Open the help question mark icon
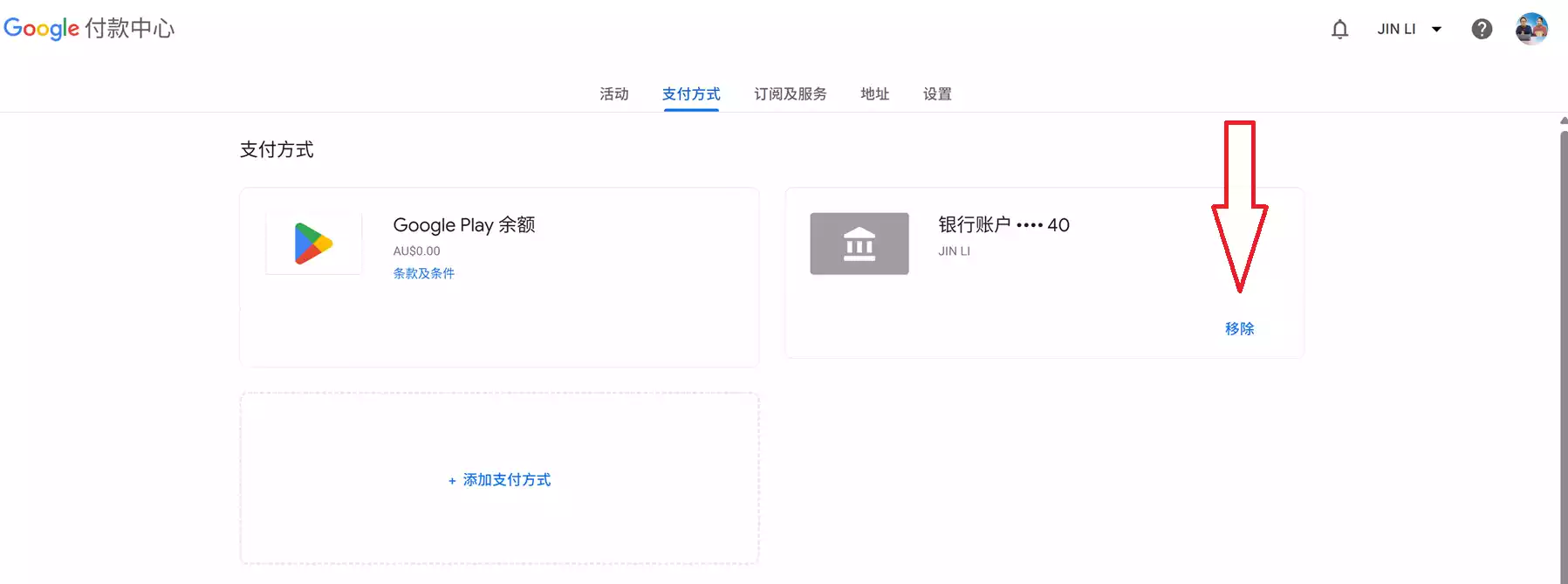 [1482, 30]
